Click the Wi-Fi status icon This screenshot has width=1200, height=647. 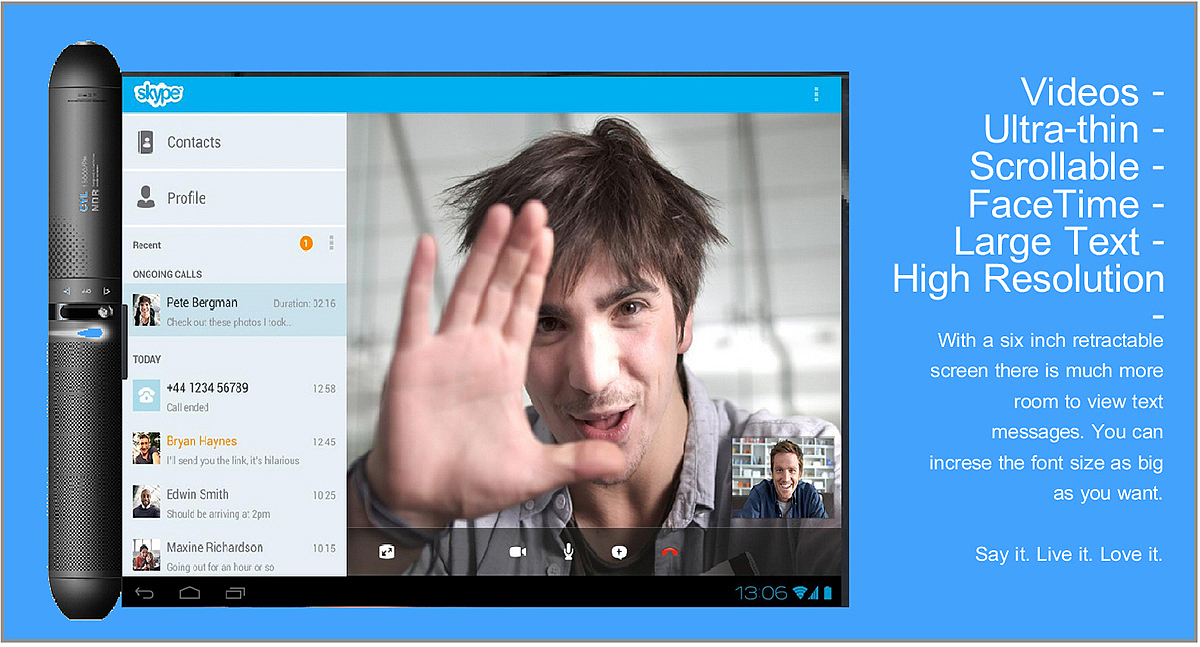800,593
